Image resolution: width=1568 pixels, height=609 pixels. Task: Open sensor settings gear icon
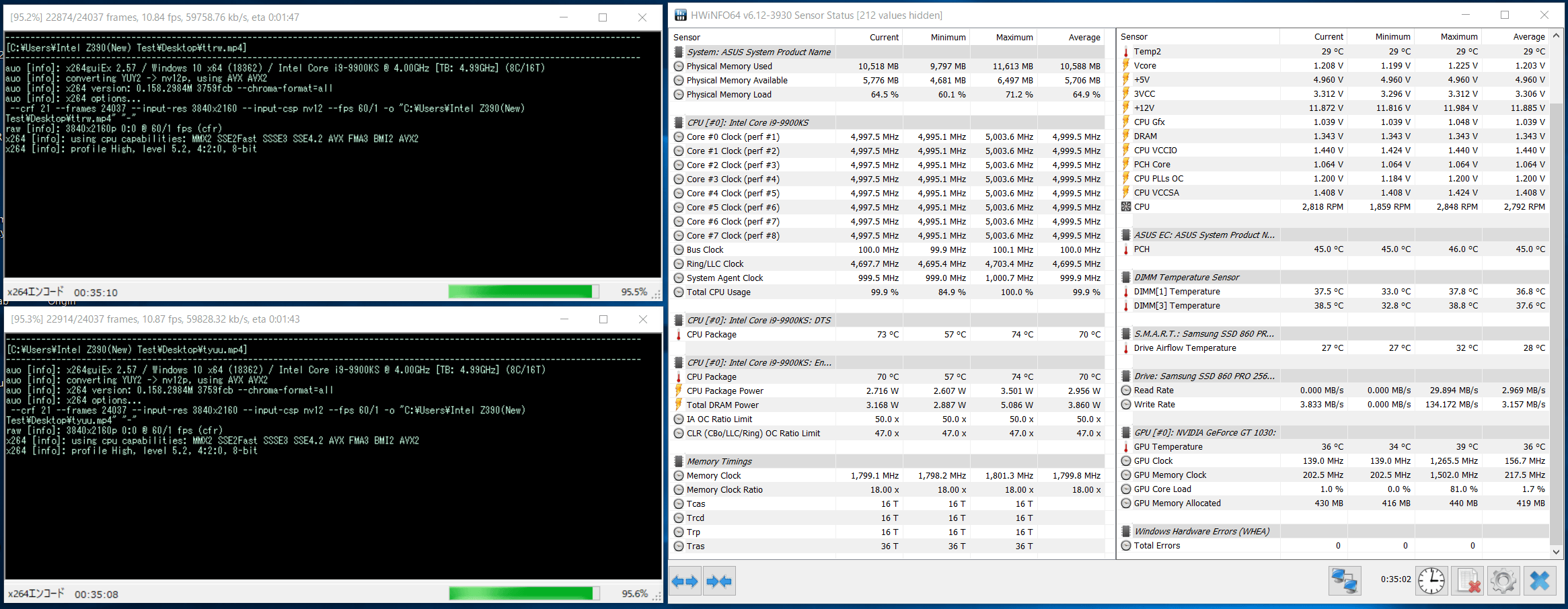[1503, 581]
